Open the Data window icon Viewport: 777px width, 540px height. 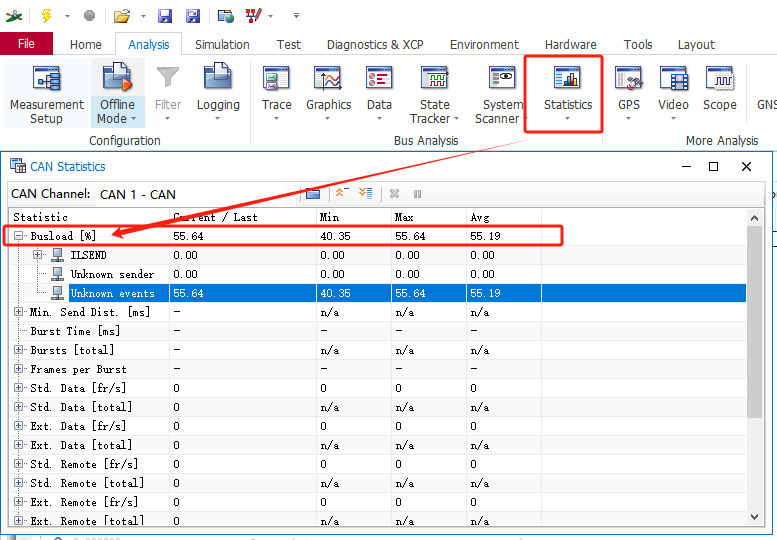pos(379,79)
